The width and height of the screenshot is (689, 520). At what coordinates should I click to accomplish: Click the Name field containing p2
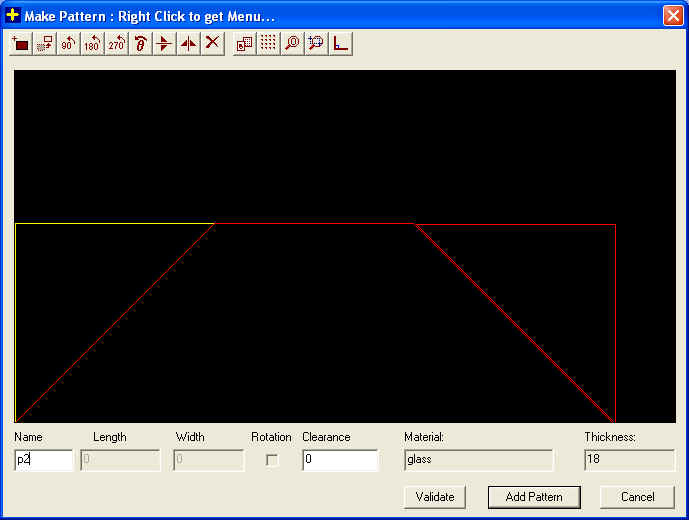[44, 460]
